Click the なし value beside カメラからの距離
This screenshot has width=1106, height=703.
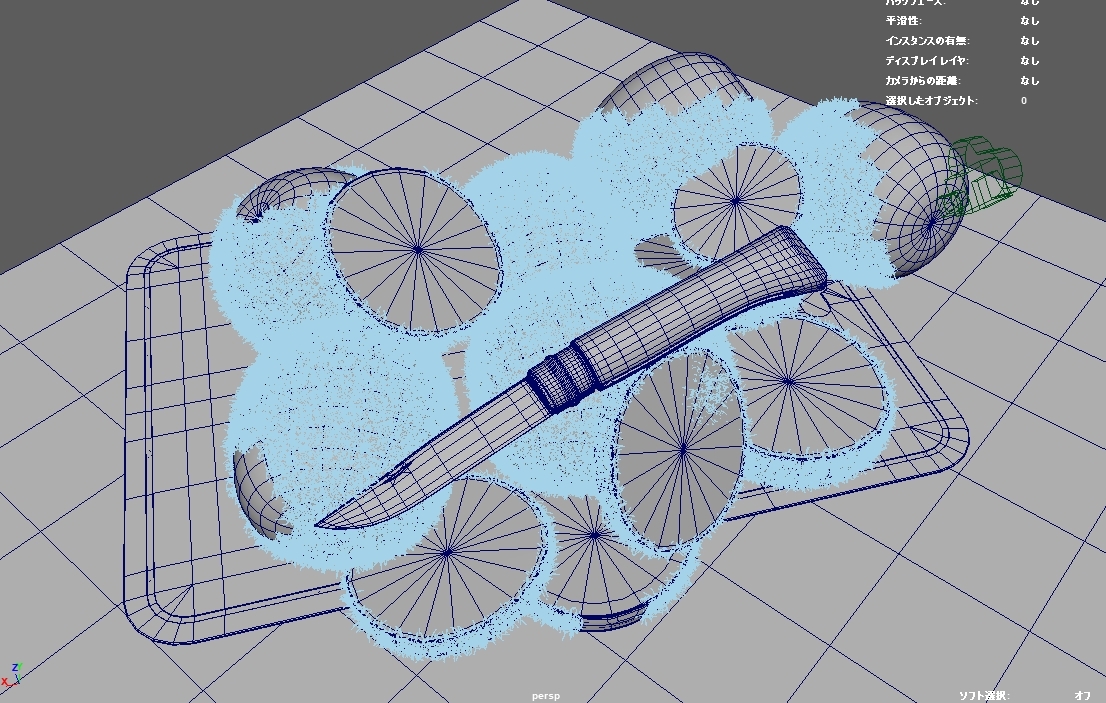point(1030,80)
